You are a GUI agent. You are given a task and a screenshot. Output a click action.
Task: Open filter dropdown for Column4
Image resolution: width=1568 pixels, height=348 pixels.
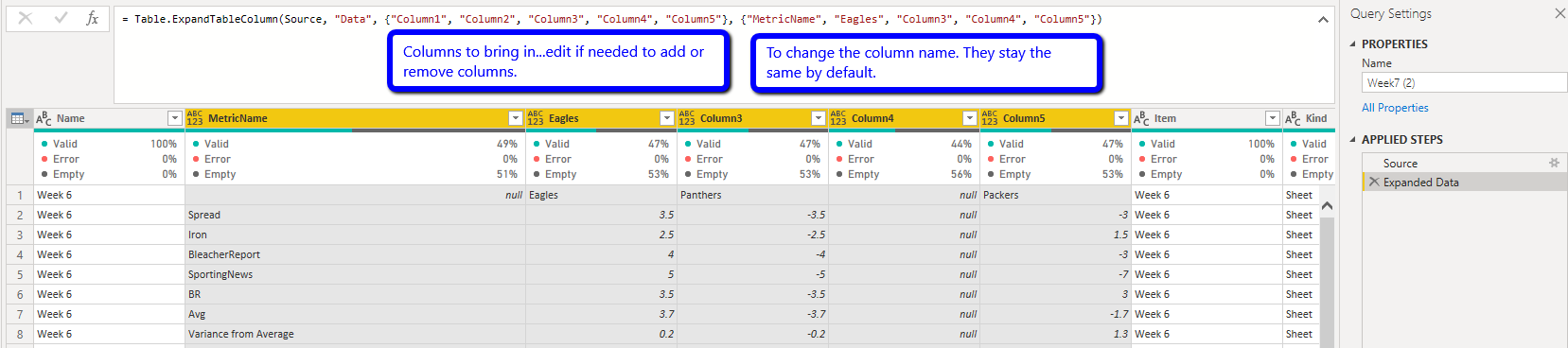click(970, 118)
